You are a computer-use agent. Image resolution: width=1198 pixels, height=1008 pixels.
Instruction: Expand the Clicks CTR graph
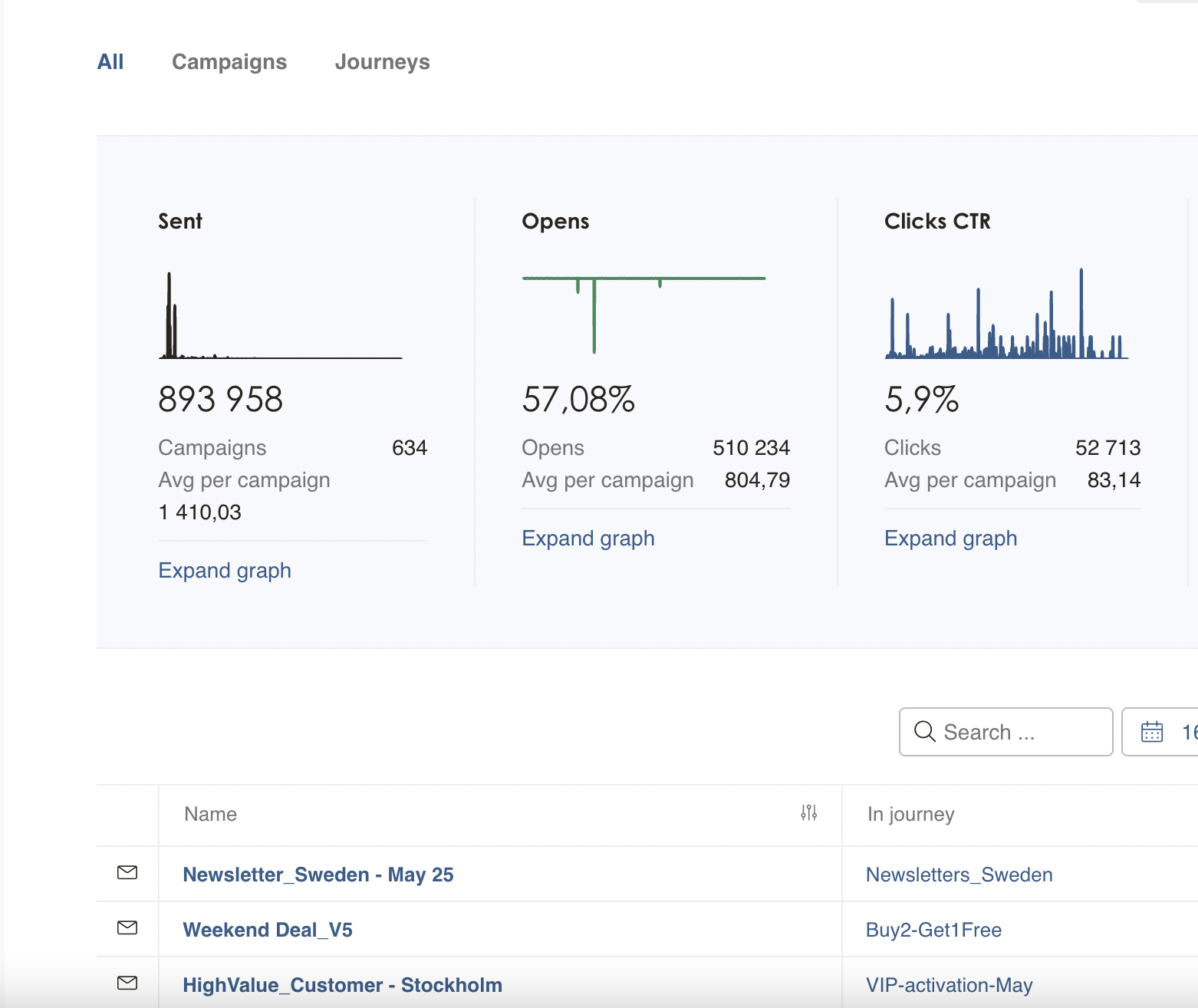point(950,539)
